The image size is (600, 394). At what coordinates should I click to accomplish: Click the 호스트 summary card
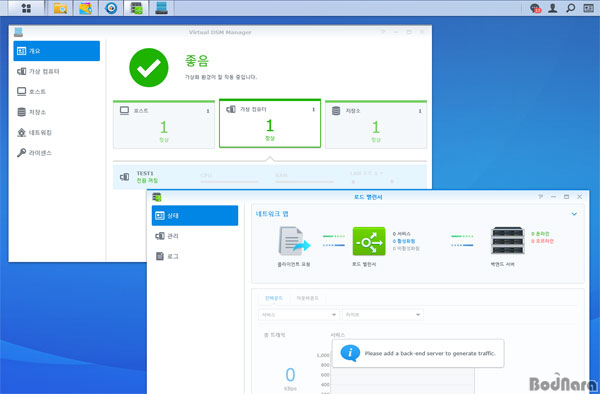click(x=164, y=124)
